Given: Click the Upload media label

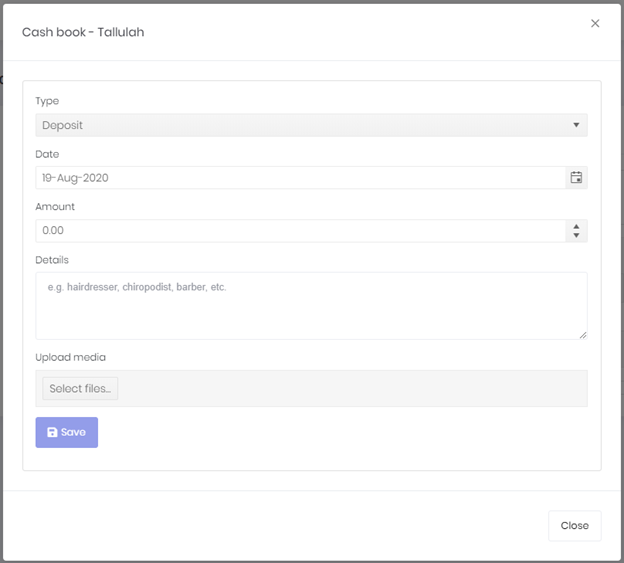Looking at the screenshot, I should click(x=70, y=357).
